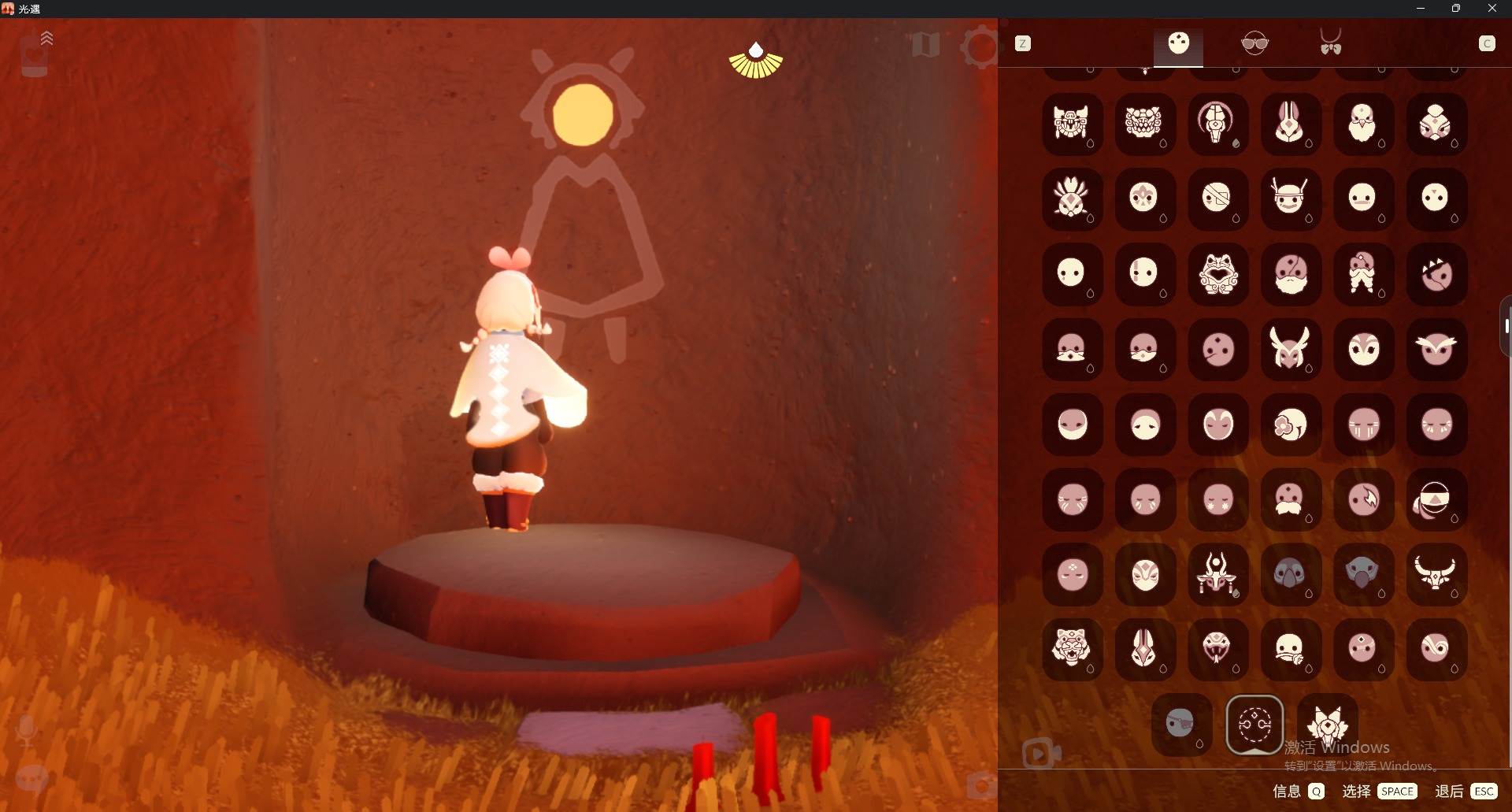1512x812 pixels.
Task: Click the 退后 ESC back button
Action: (x=1466, y=791)
